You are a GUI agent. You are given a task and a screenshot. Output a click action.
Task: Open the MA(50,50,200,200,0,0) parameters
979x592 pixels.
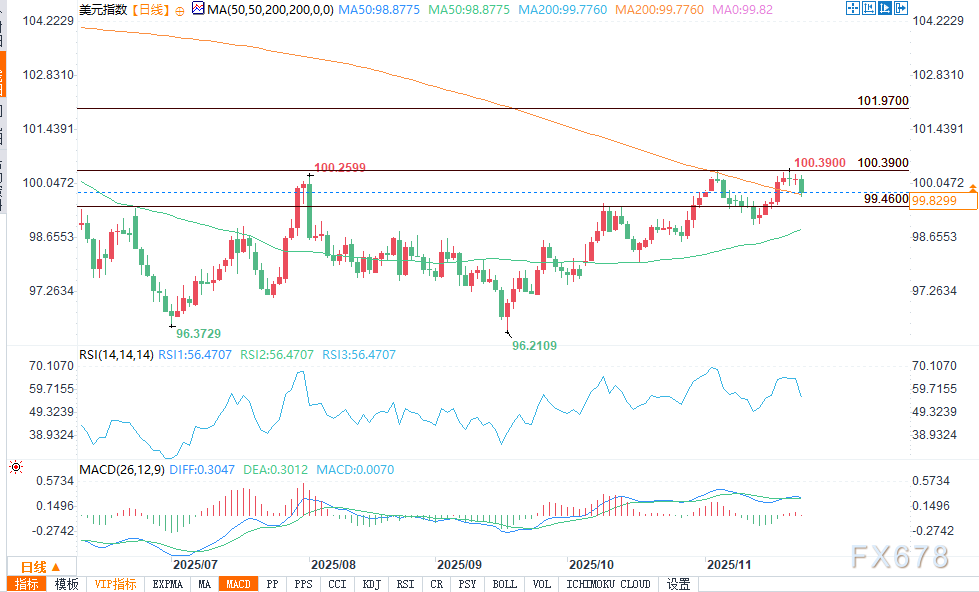point(263,9)
